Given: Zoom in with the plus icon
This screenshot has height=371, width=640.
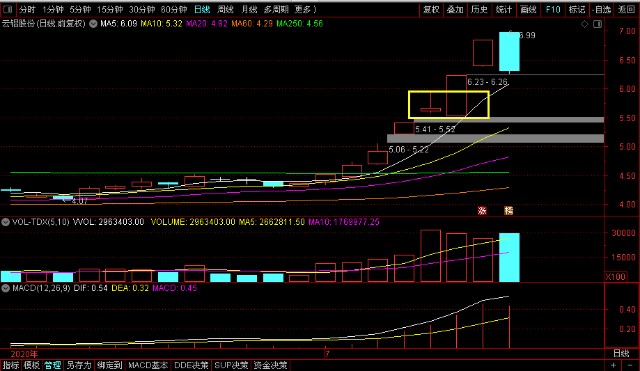Looking at the screenshot, I should tap(613, 365).
